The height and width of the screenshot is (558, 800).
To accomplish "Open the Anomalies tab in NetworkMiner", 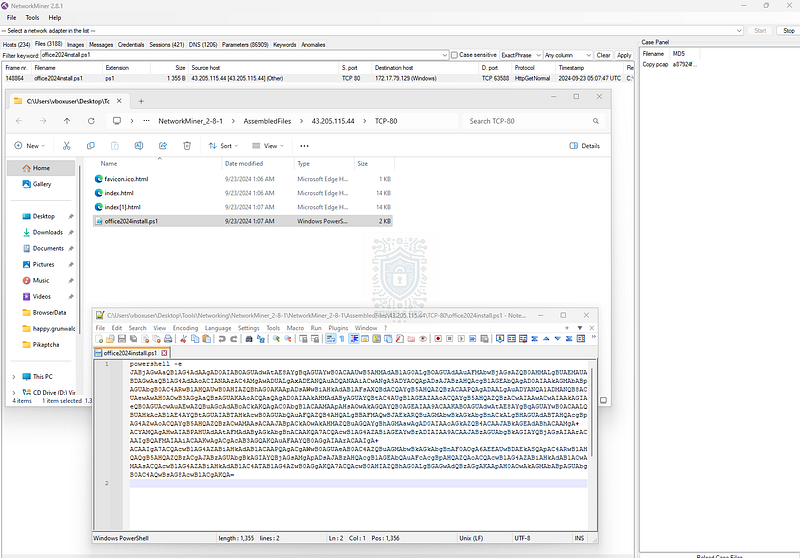I will 313,45.
